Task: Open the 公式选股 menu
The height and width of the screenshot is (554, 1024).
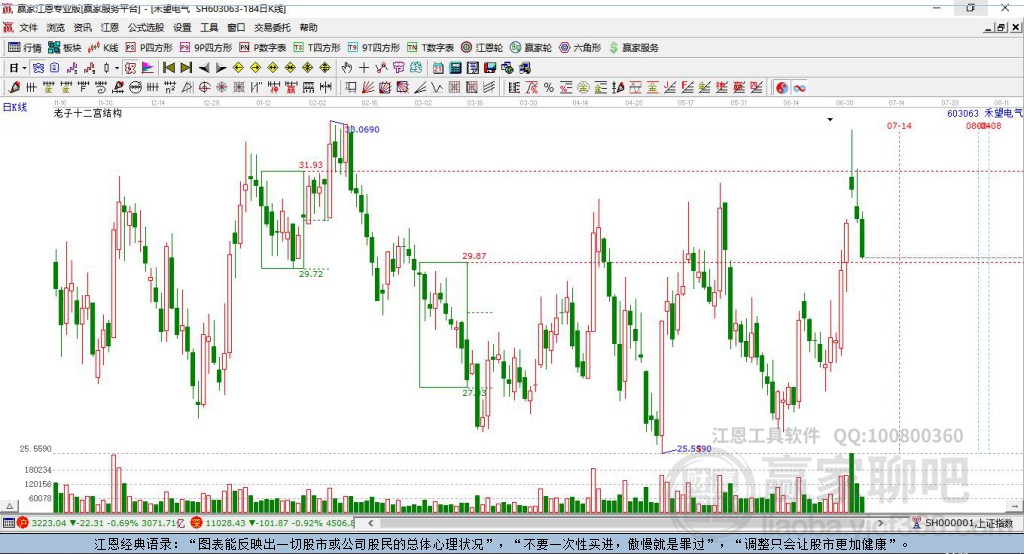Action: pyautogui.click(x=146, y=27)
